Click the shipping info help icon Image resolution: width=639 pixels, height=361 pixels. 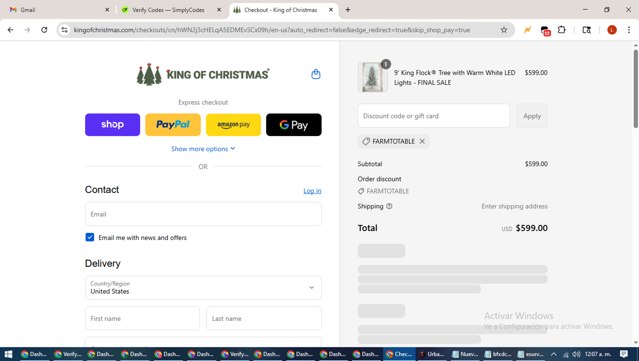[389, 206]
